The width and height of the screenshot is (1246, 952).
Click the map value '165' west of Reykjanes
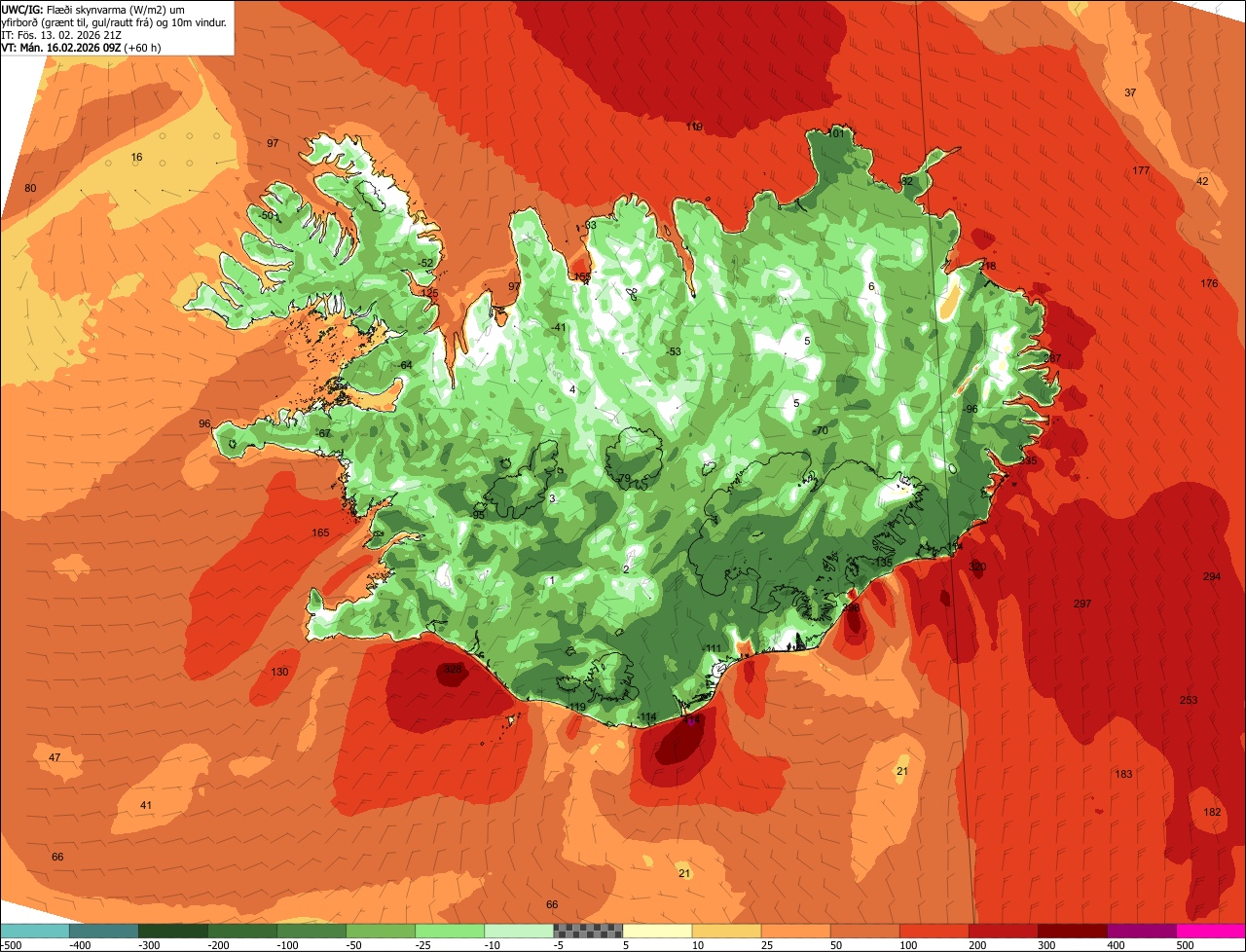320,532
